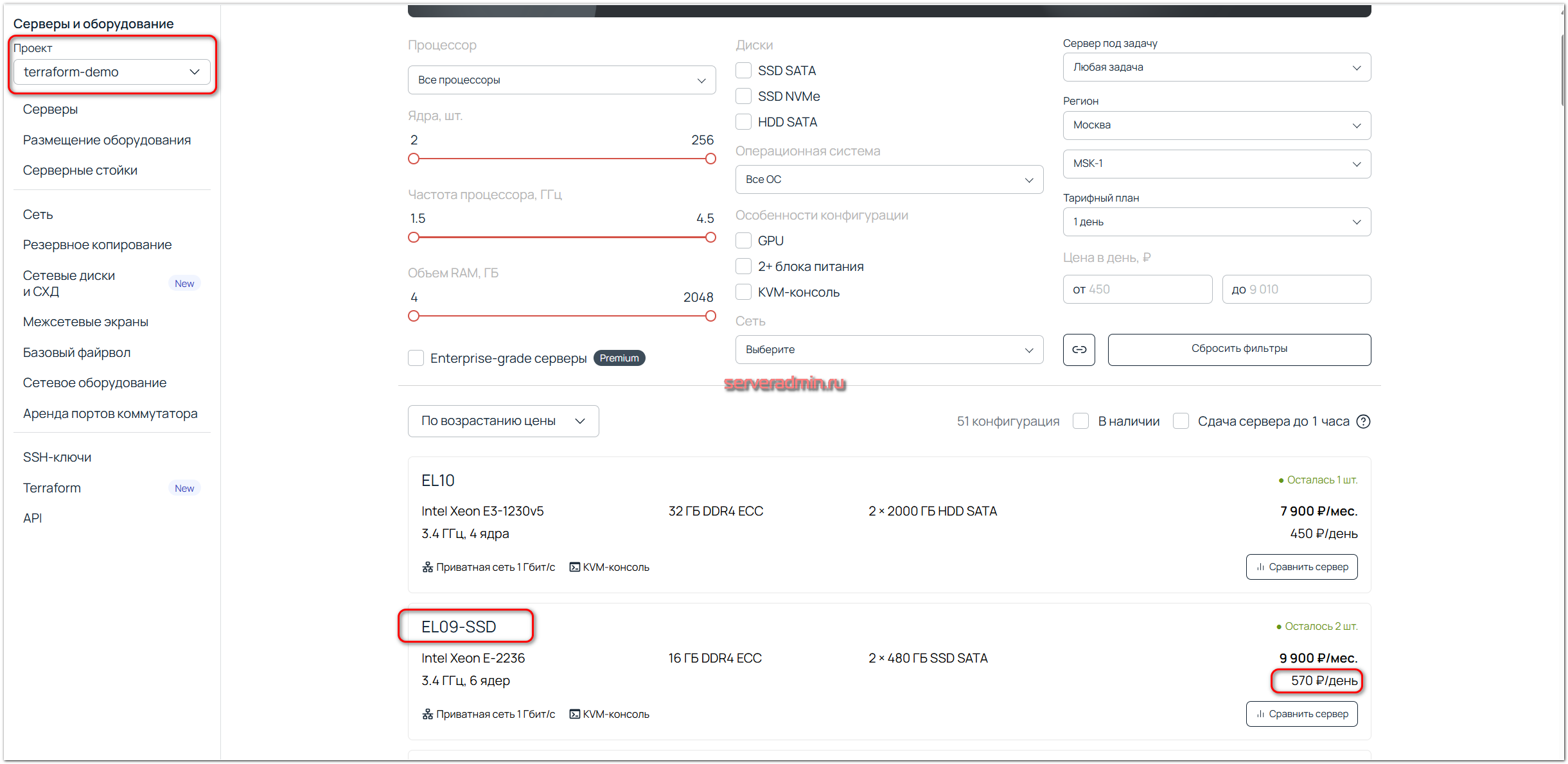Go to the backup section in sidebar
The width and height of the screenshot is (1568, 764).
(97, 245)
